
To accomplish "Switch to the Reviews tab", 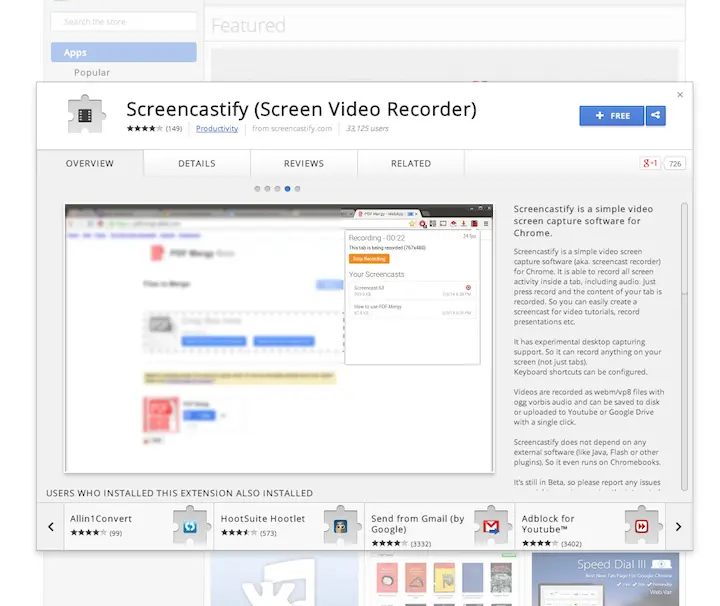I will click(304, 163).
